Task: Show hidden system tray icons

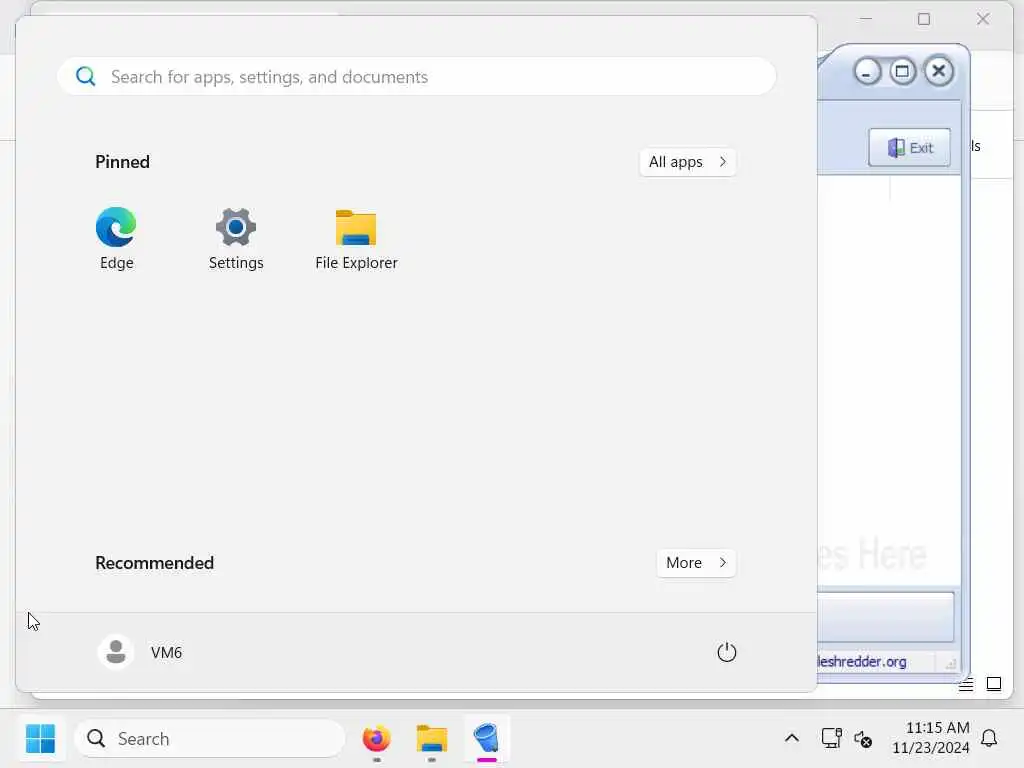Action: (792, 739)
